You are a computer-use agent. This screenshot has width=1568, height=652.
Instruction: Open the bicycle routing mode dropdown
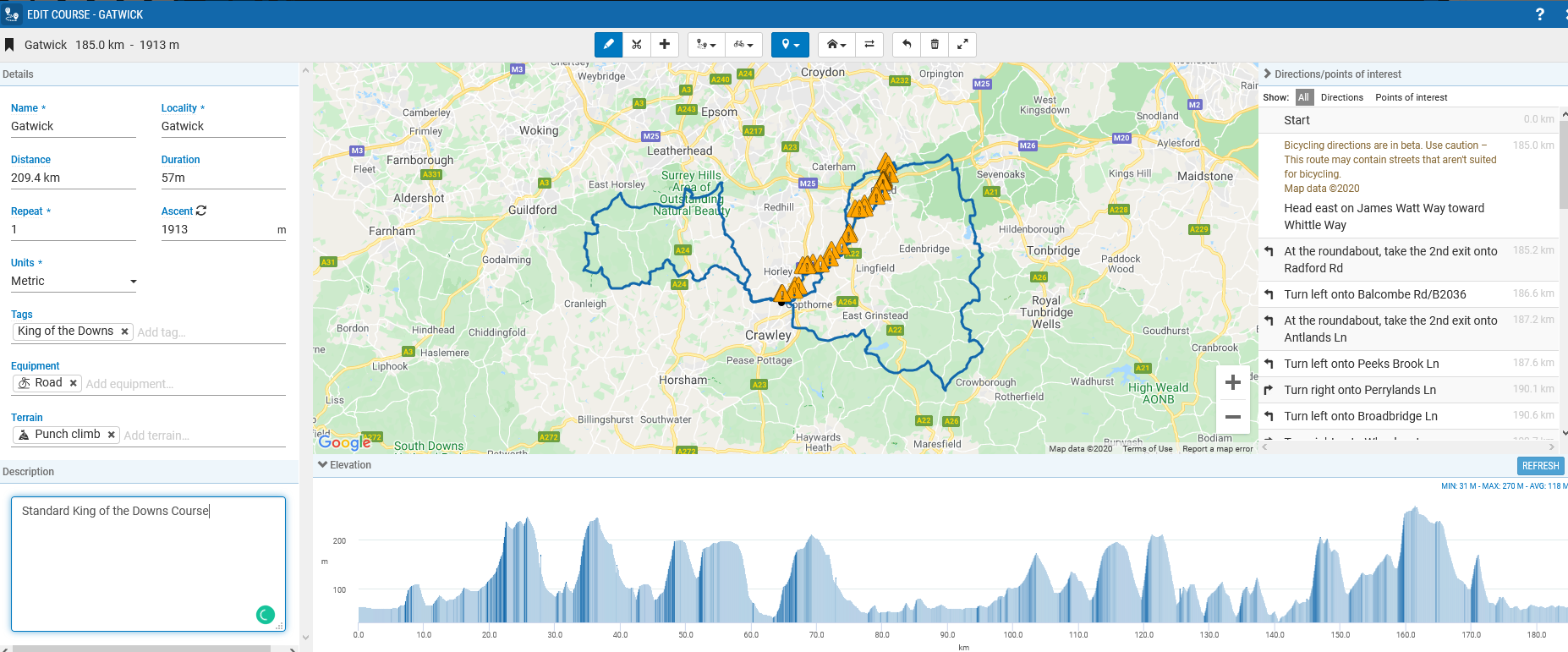(x=743, y=45)
